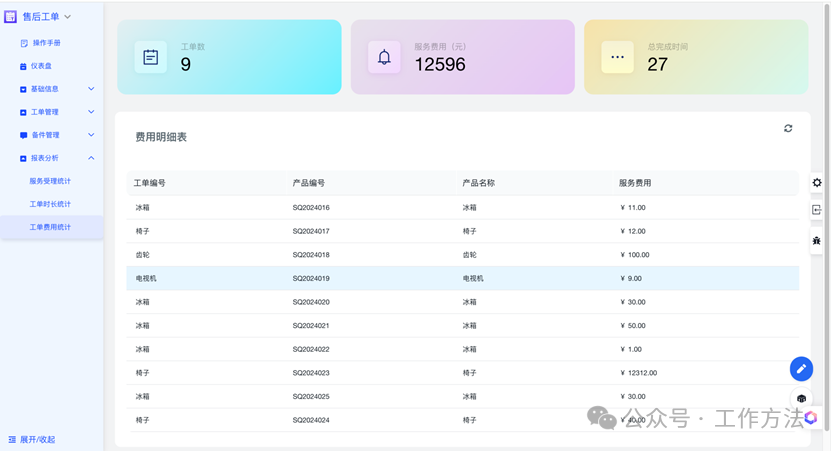Open the 售后工单 dropdown arrow
The height and width of the screenshot is (451, 831).
click(68, 17)
